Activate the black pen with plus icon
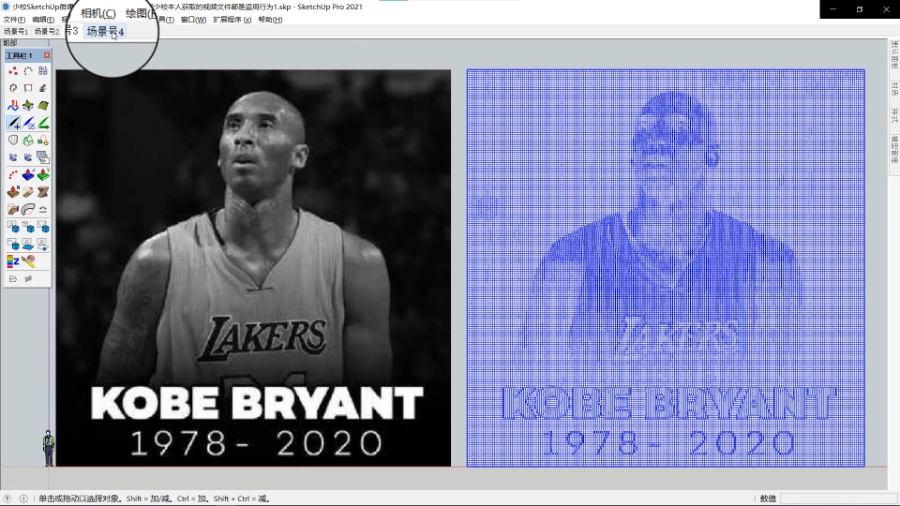 coord(13,123)
